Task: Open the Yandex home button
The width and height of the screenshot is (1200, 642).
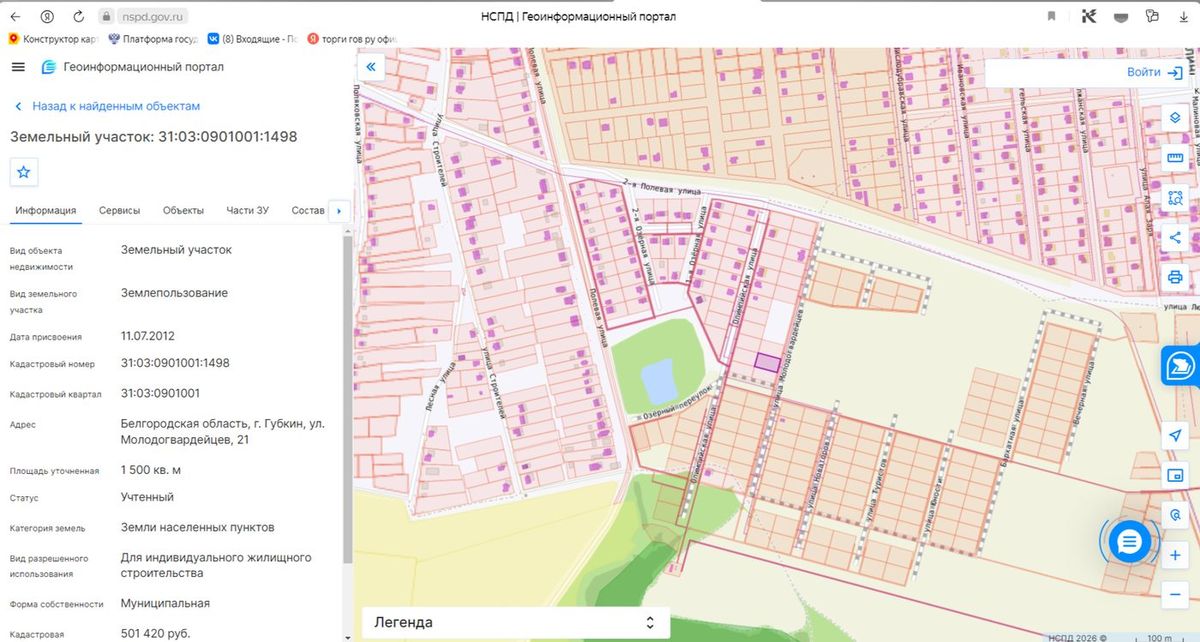Action: 47,17
